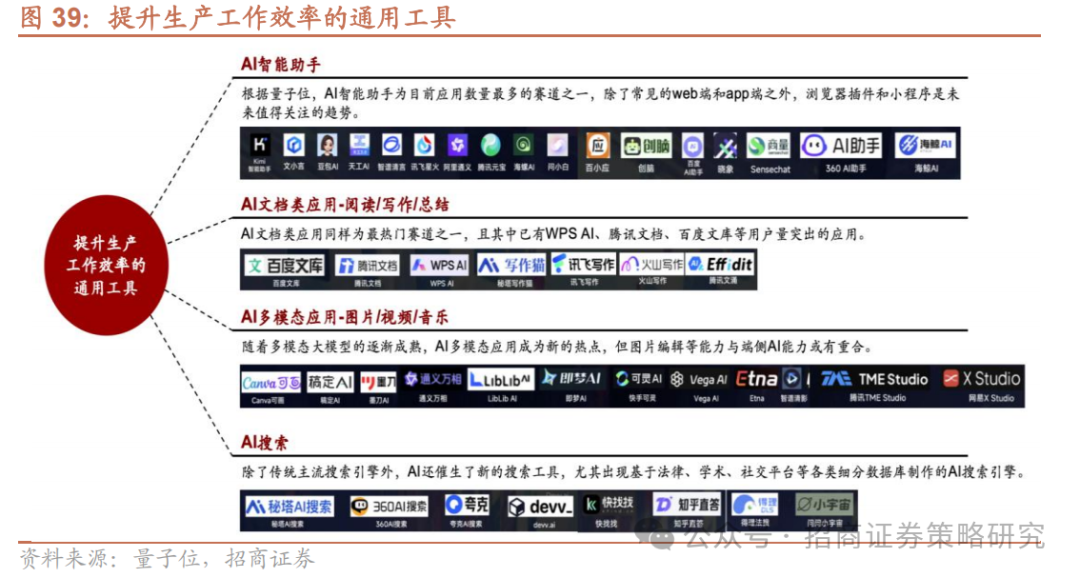Open the 秘塔AI搜索 logo
This screenshot has width=1080, height=578.
point(288,508)
